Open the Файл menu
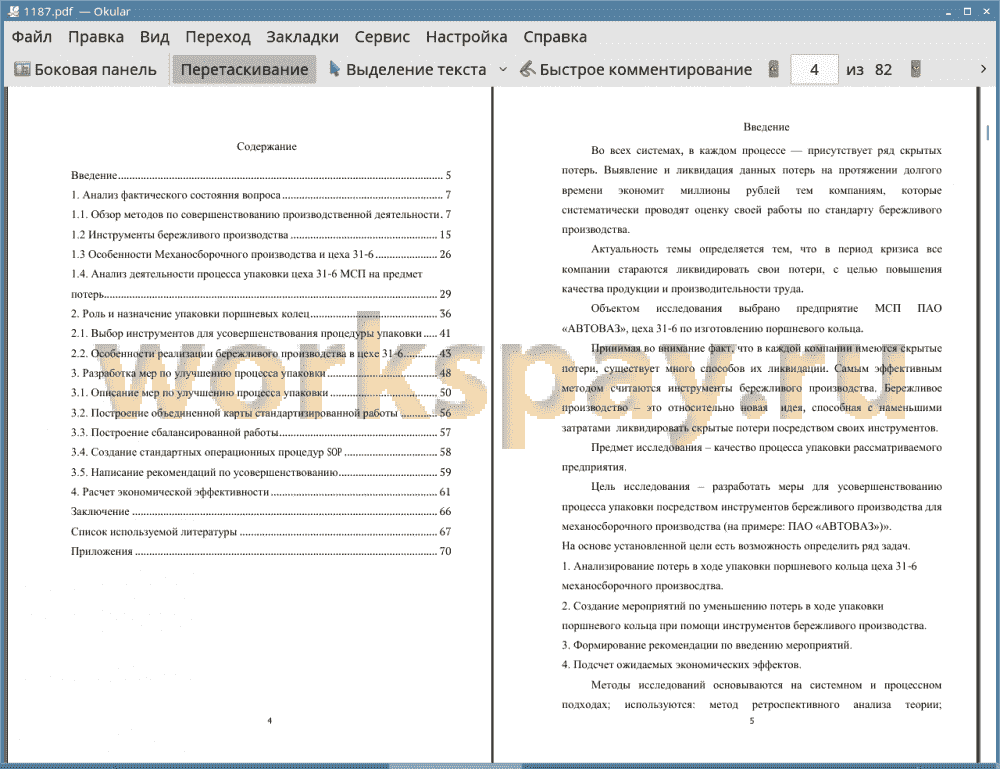This screenshot has width=1000, height=769. coord(32,37)
